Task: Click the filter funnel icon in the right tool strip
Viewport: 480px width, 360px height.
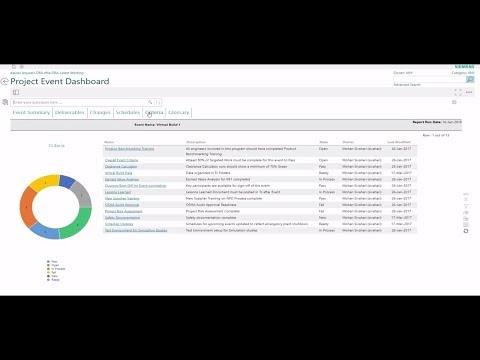Action: pyautogui.click(x=466, y=206)
